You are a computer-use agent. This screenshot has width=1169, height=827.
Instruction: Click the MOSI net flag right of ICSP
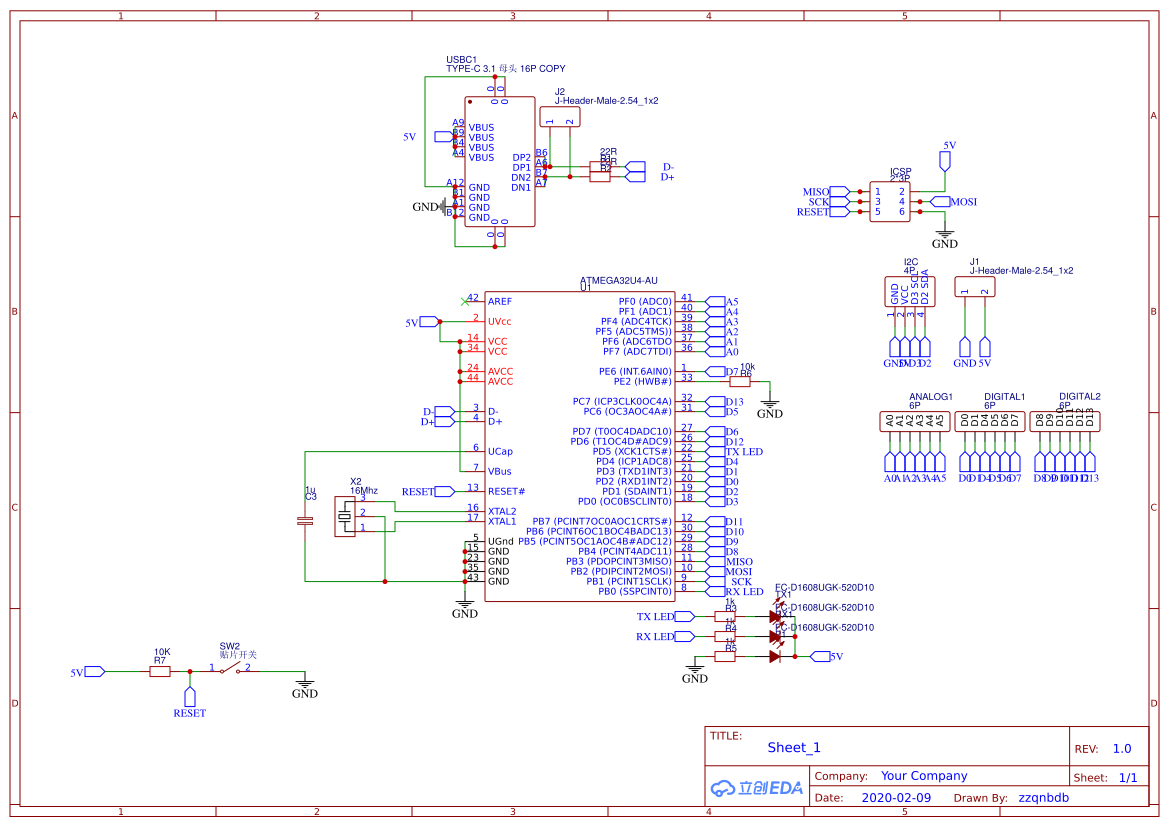(940, 201)
